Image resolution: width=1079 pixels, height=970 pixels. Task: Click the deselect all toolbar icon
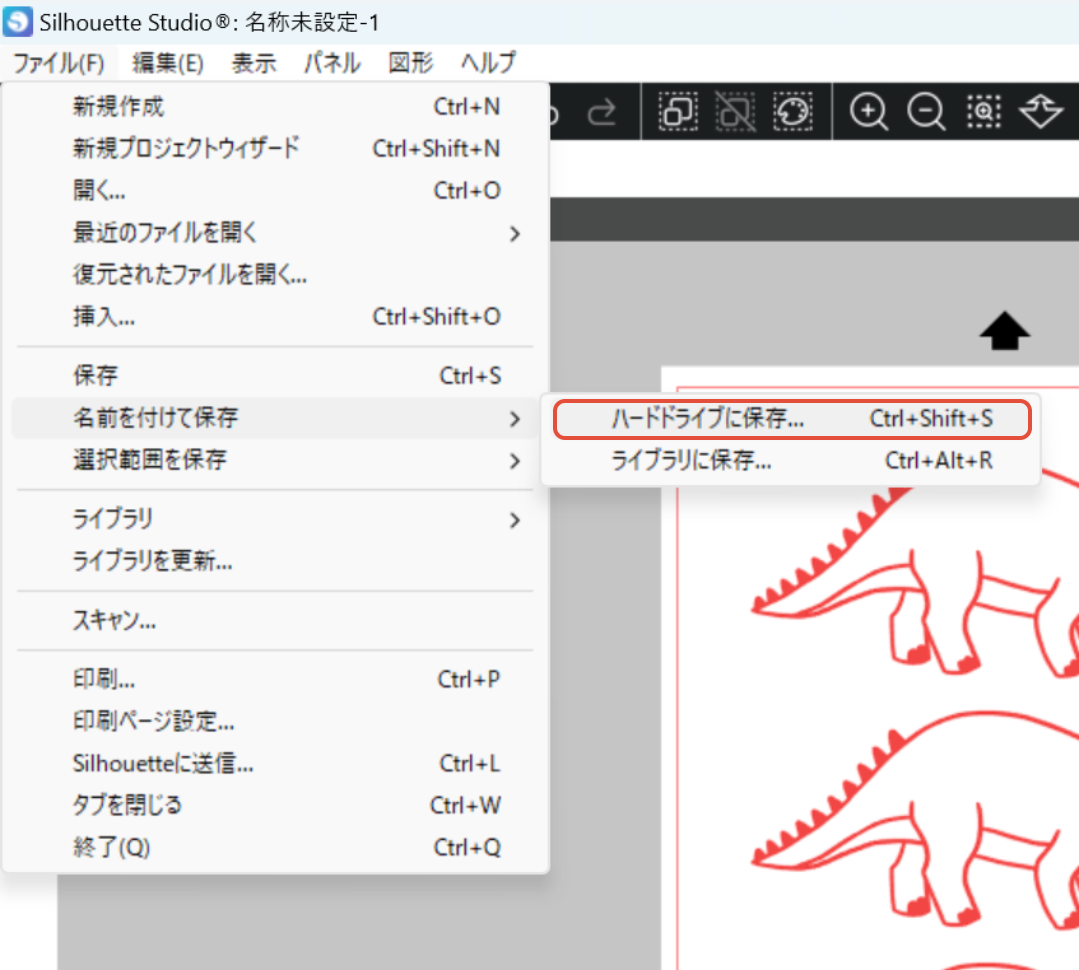(735, 111)
